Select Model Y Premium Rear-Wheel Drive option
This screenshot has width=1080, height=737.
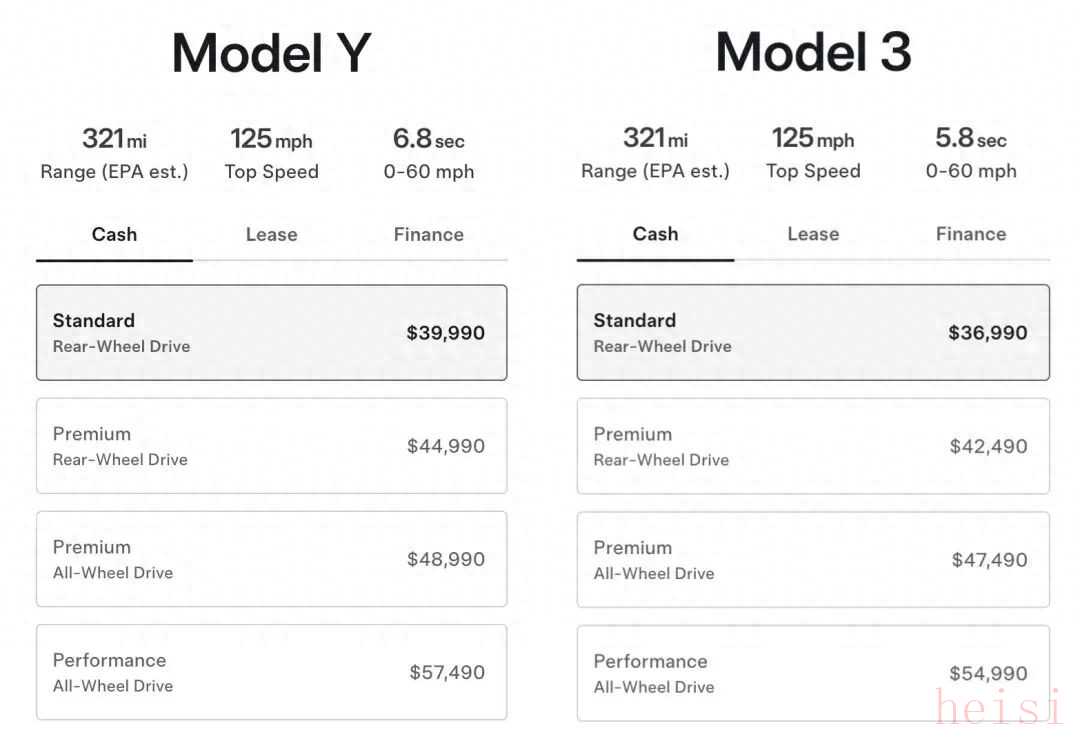tap(271, 446)
